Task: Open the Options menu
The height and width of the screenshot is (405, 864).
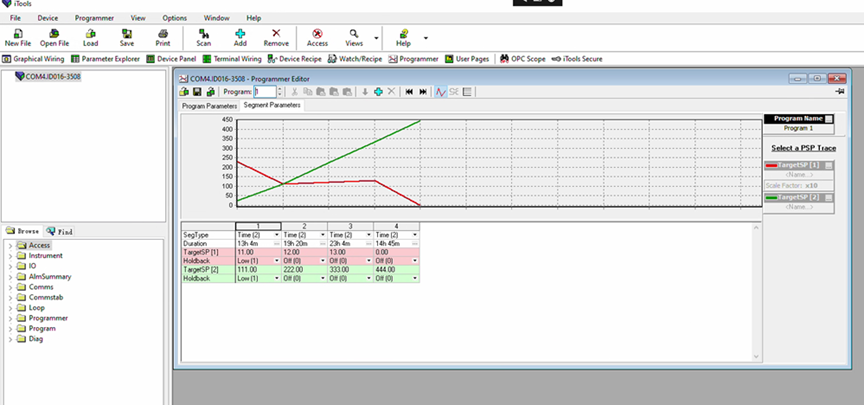Action: click(x=175, y=18)
